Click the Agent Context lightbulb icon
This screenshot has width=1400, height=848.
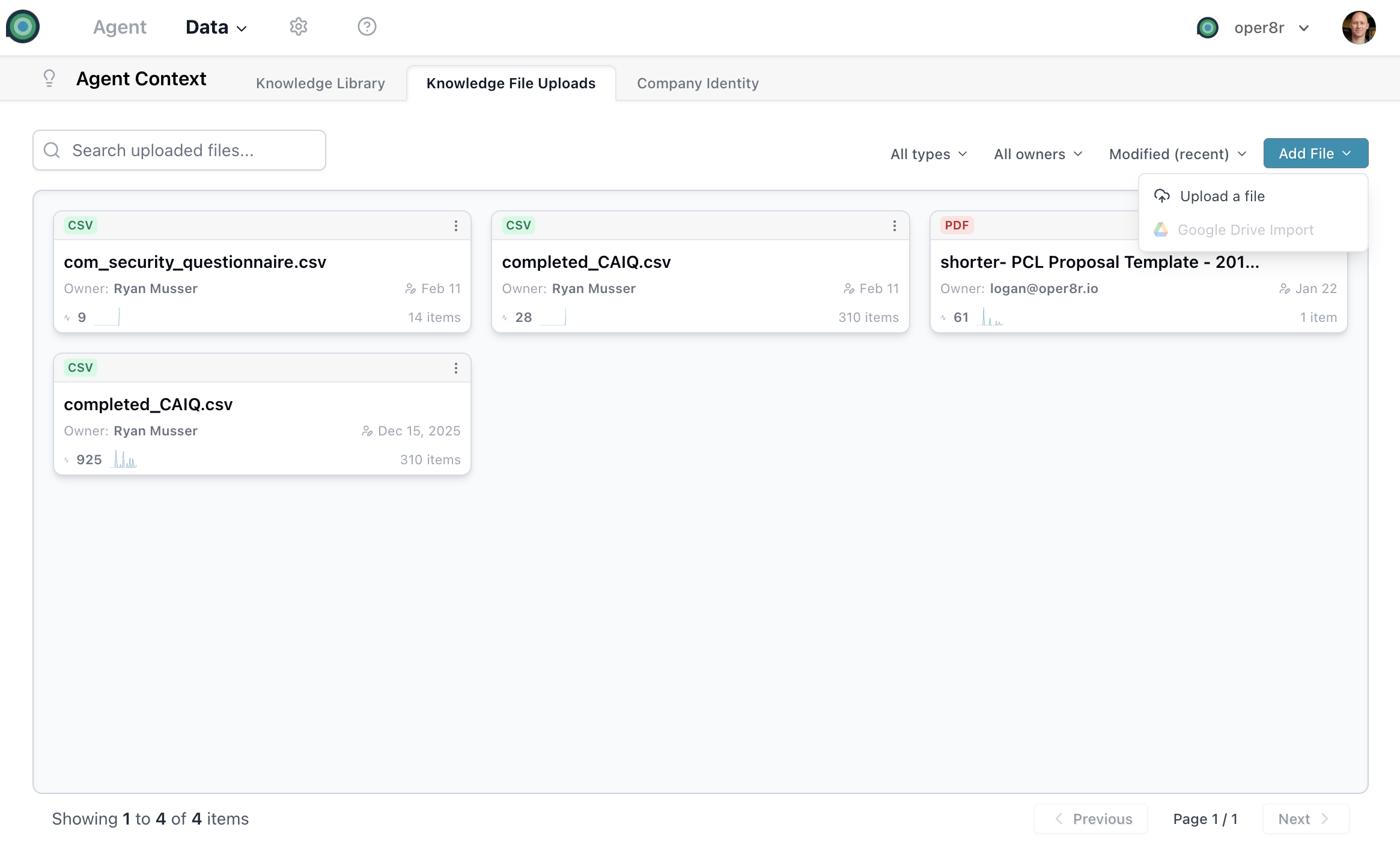49,78
